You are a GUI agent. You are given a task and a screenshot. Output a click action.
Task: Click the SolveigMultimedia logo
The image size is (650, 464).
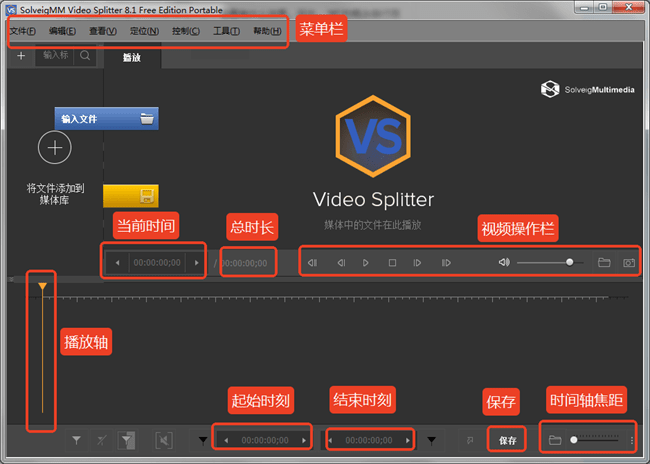coord(587,89)
